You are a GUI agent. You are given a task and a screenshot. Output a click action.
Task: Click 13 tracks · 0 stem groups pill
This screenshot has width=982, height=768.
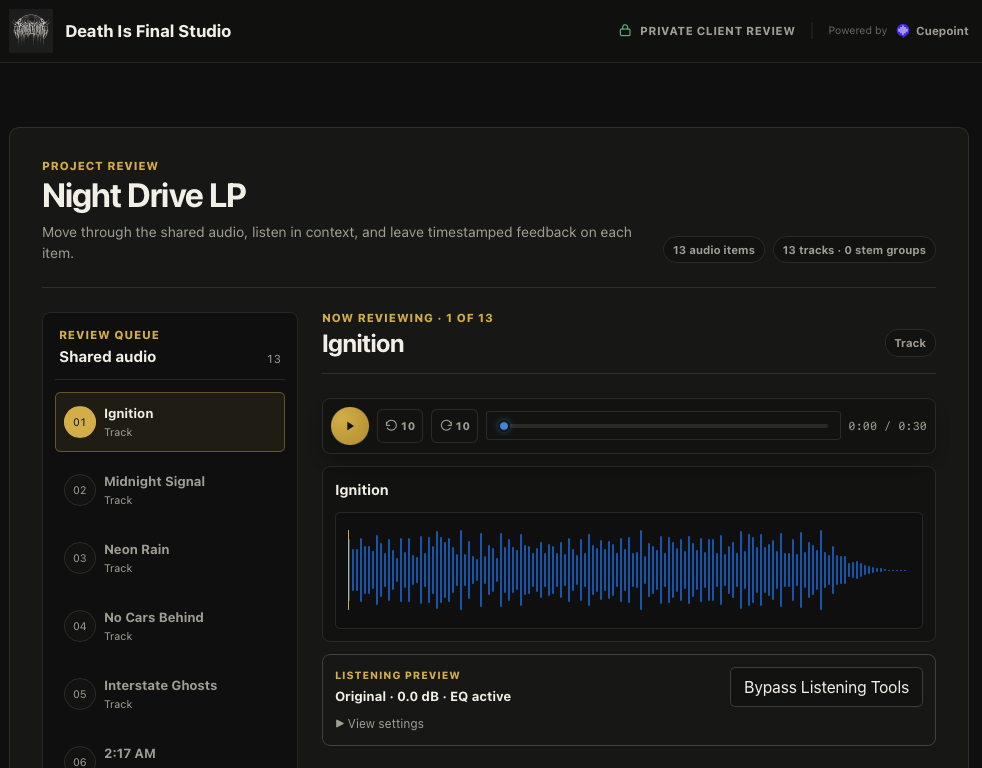[x=854, y=250]
